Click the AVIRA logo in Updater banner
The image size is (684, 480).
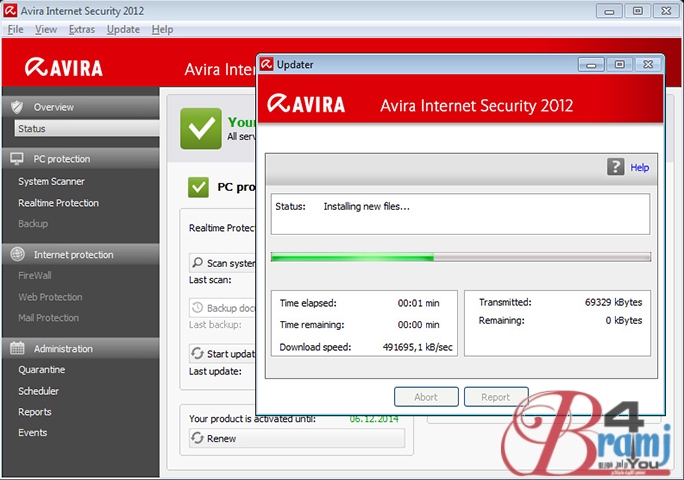pyautogui.click(x=306, y=104)
